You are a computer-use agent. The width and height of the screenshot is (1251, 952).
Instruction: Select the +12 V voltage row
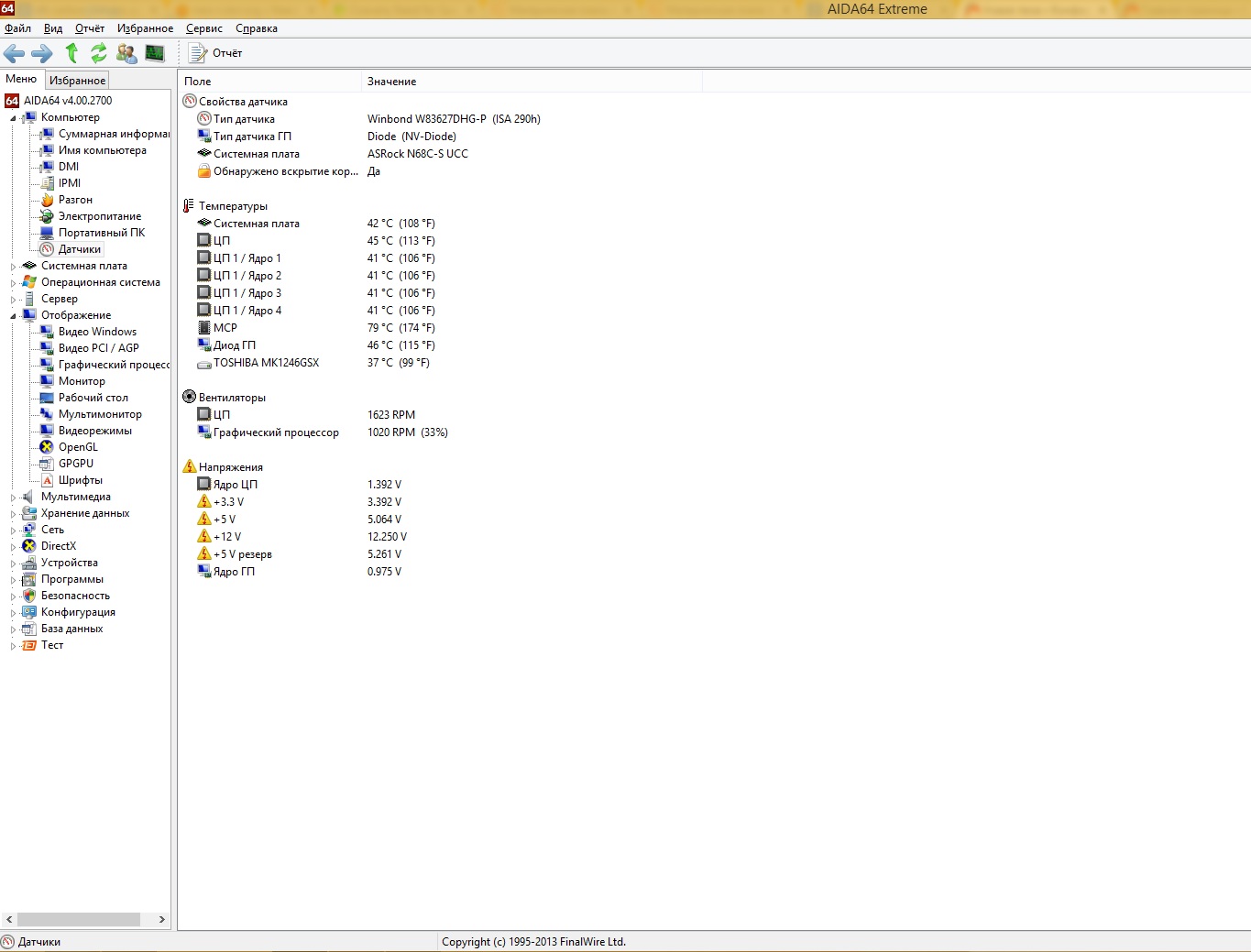click(302, 537)
